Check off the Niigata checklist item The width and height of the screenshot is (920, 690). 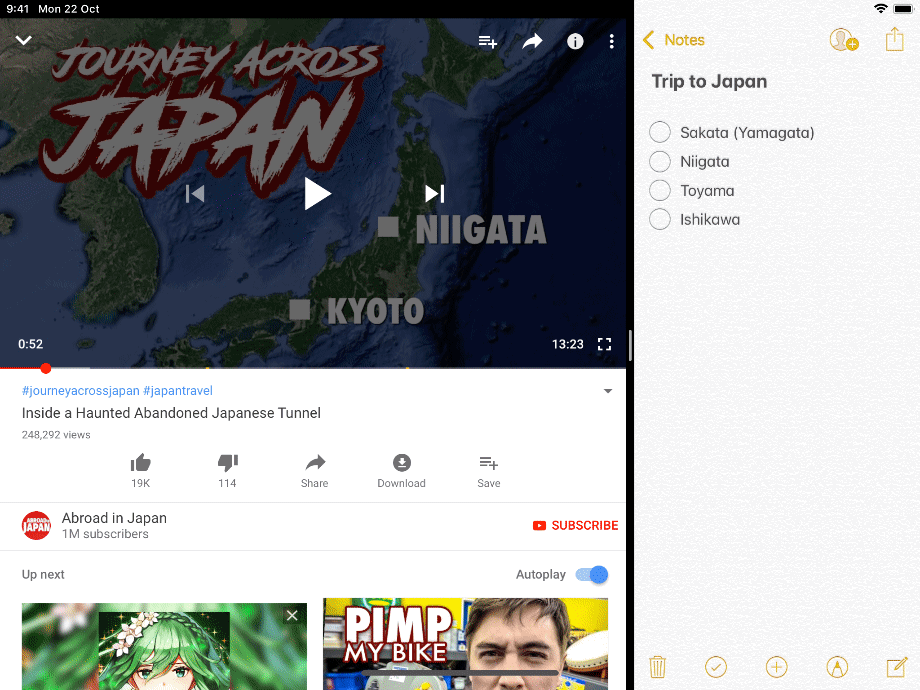(660, 162)
